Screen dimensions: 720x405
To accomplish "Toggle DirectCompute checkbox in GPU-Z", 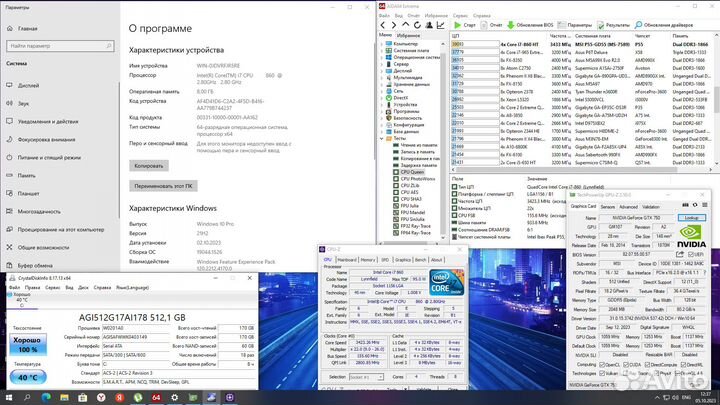I will [x=649, y=365].
